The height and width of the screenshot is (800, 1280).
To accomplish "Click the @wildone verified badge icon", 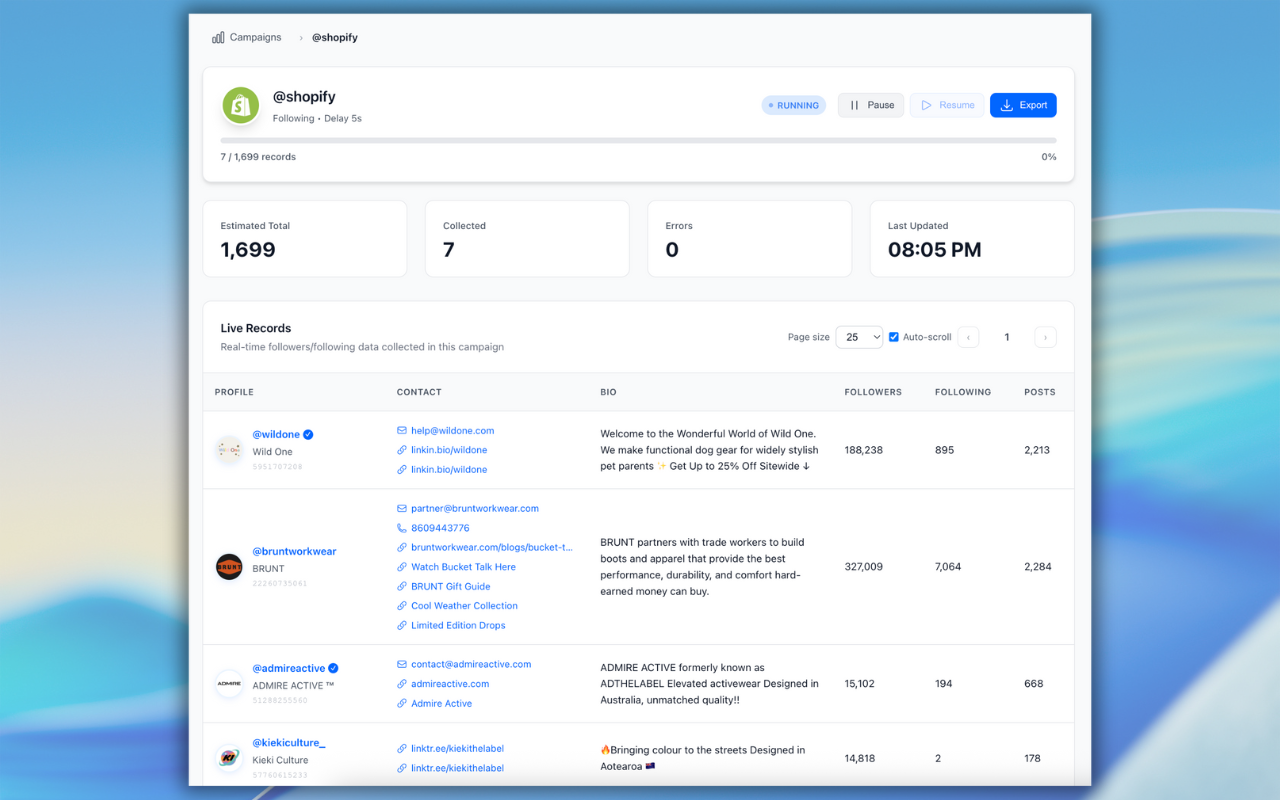I will coord(308,434).
